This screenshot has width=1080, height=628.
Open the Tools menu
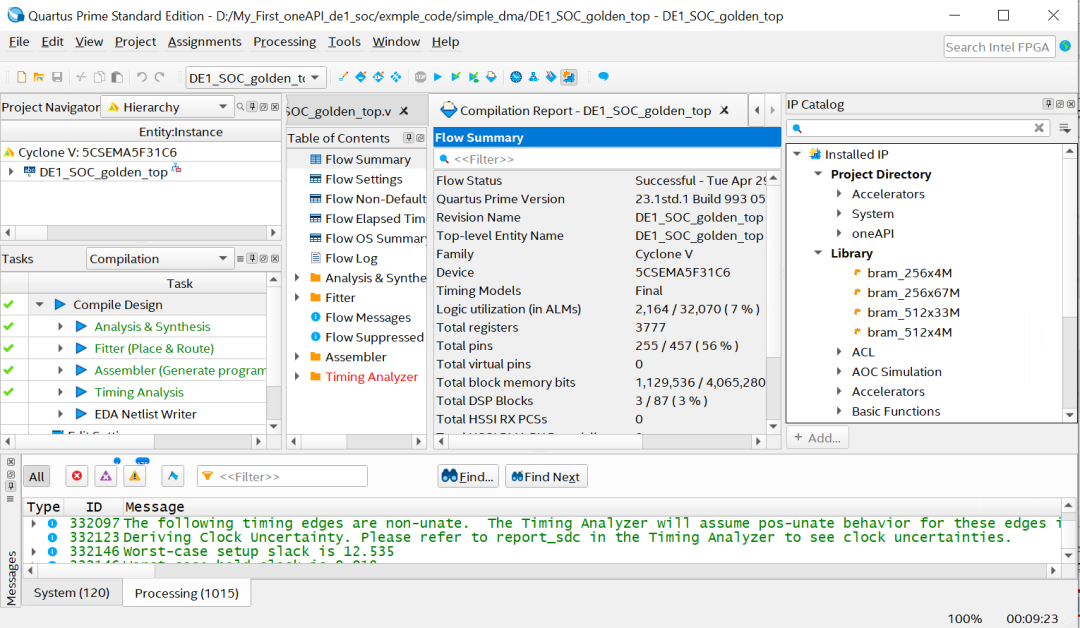(x=344, y=42)
